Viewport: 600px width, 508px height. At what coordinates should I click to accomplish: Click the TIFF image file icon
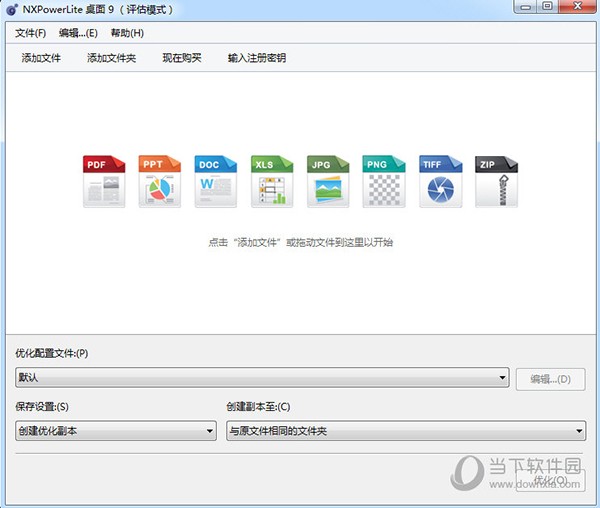[x=440, y=181]
